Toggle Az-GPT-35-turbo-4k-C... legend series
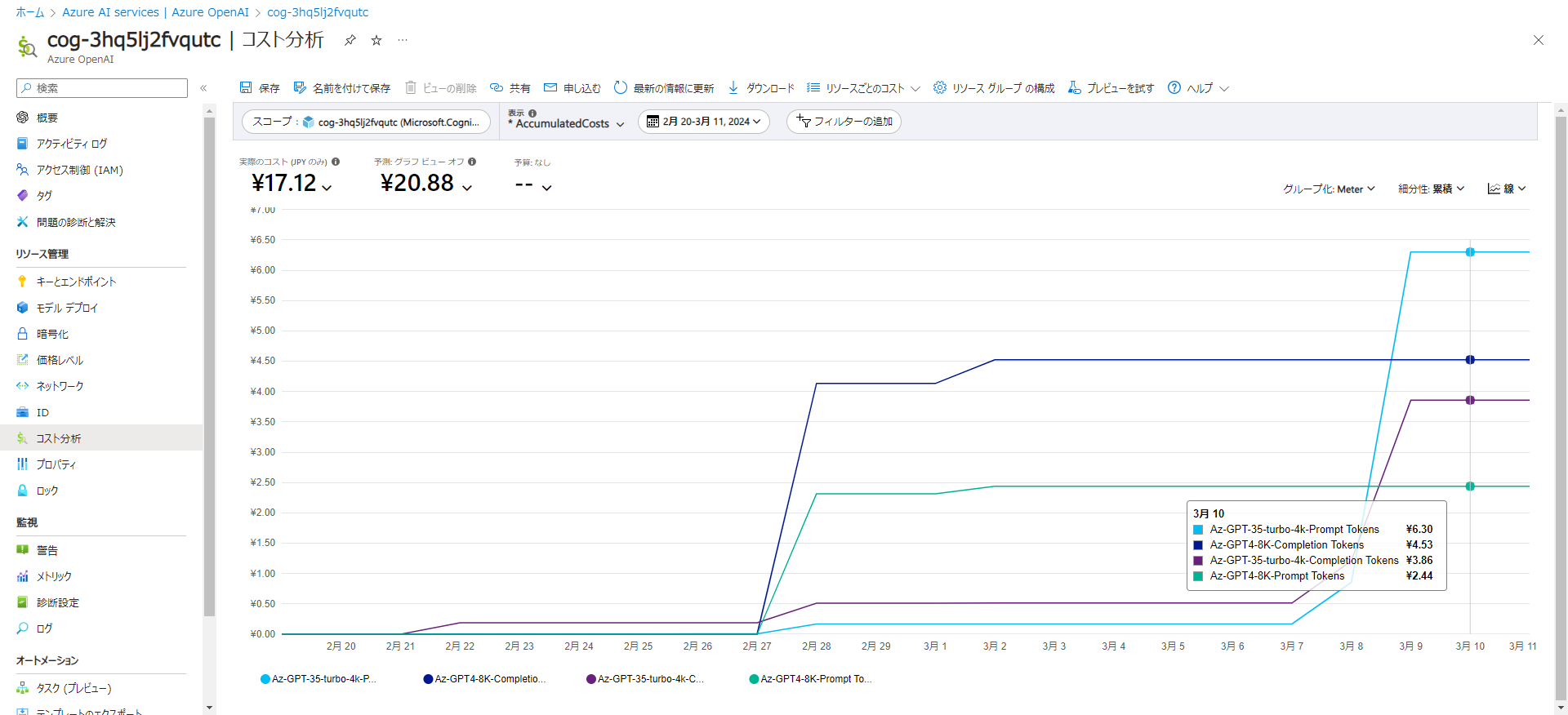Viewport: 1568px width, 715px height. click(x=645, y=679)
